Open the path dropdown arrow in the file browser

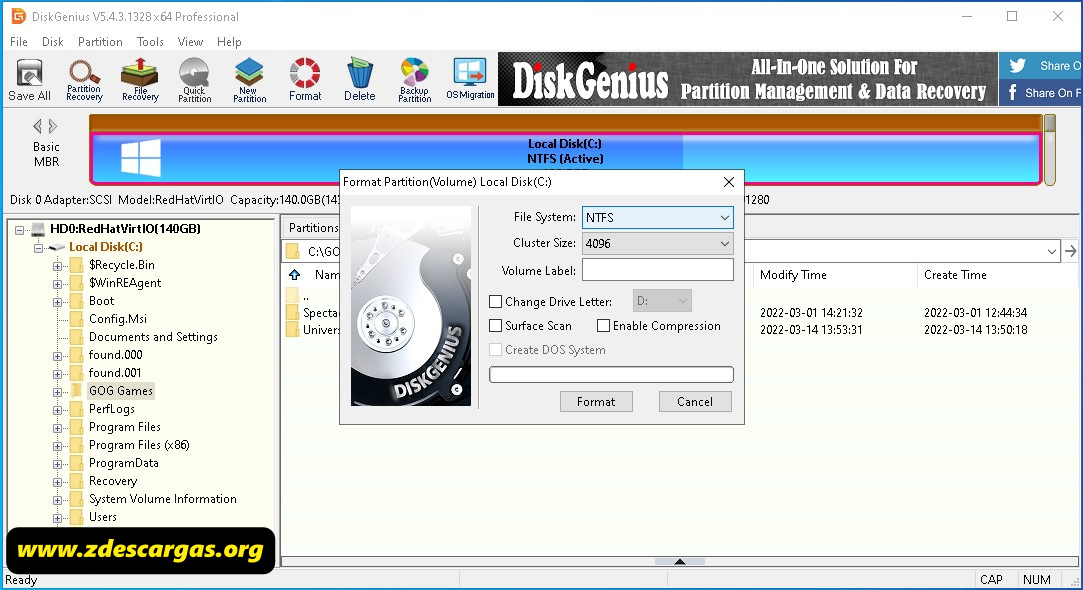(1051, 251)
